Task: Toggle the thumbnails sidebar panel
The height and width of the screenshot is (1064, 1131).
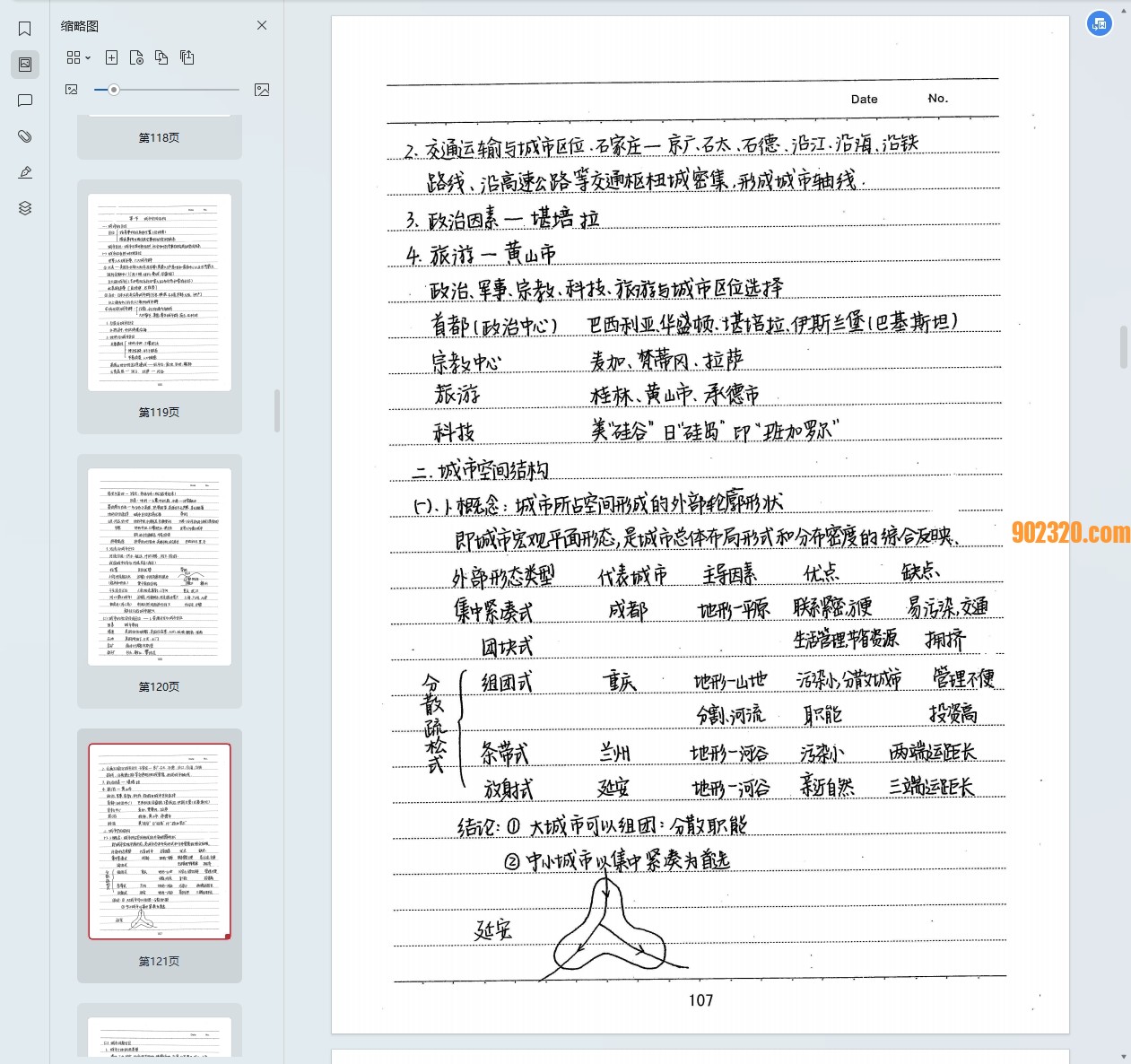Action: [x=25, y=65]
